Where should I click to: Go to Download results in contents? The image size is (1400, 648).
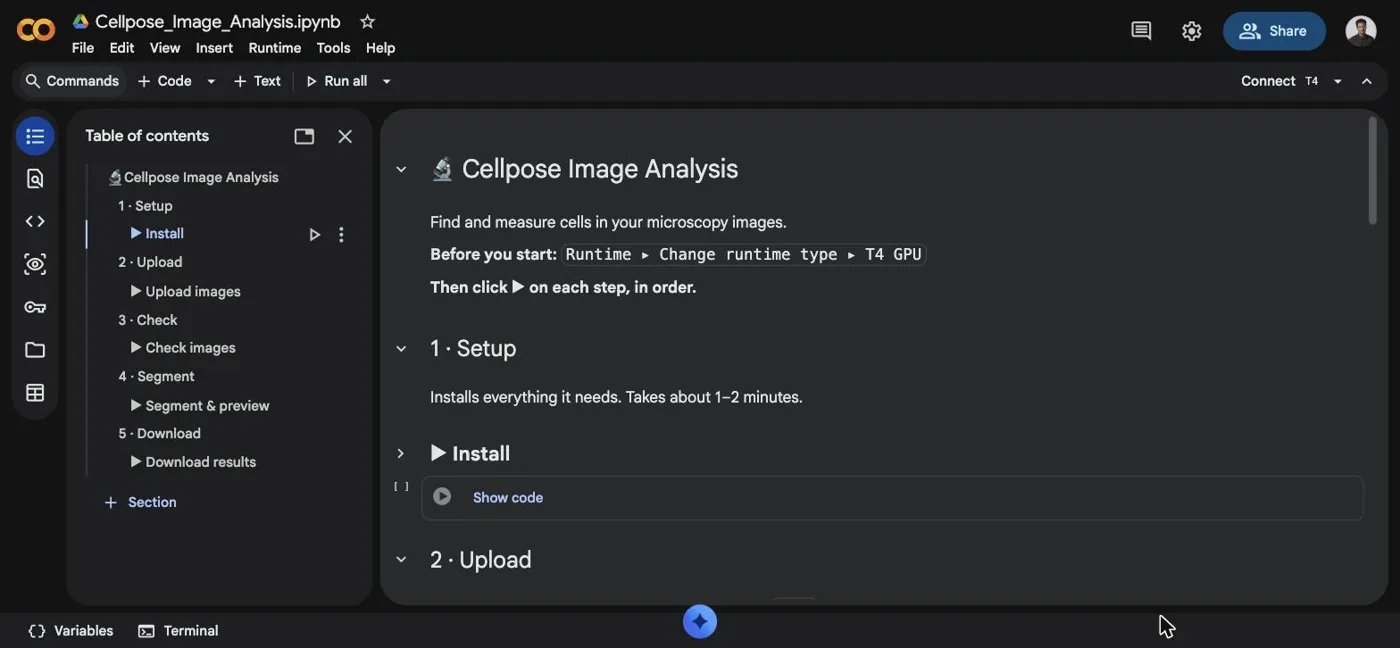[x=193, y=462]
